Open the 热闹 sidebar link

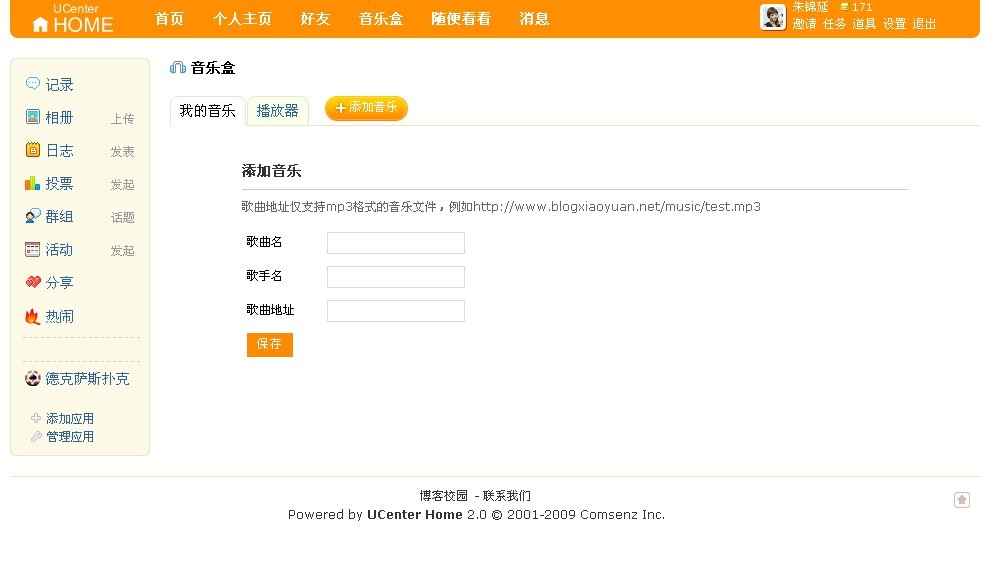click(x=59, y=316)
